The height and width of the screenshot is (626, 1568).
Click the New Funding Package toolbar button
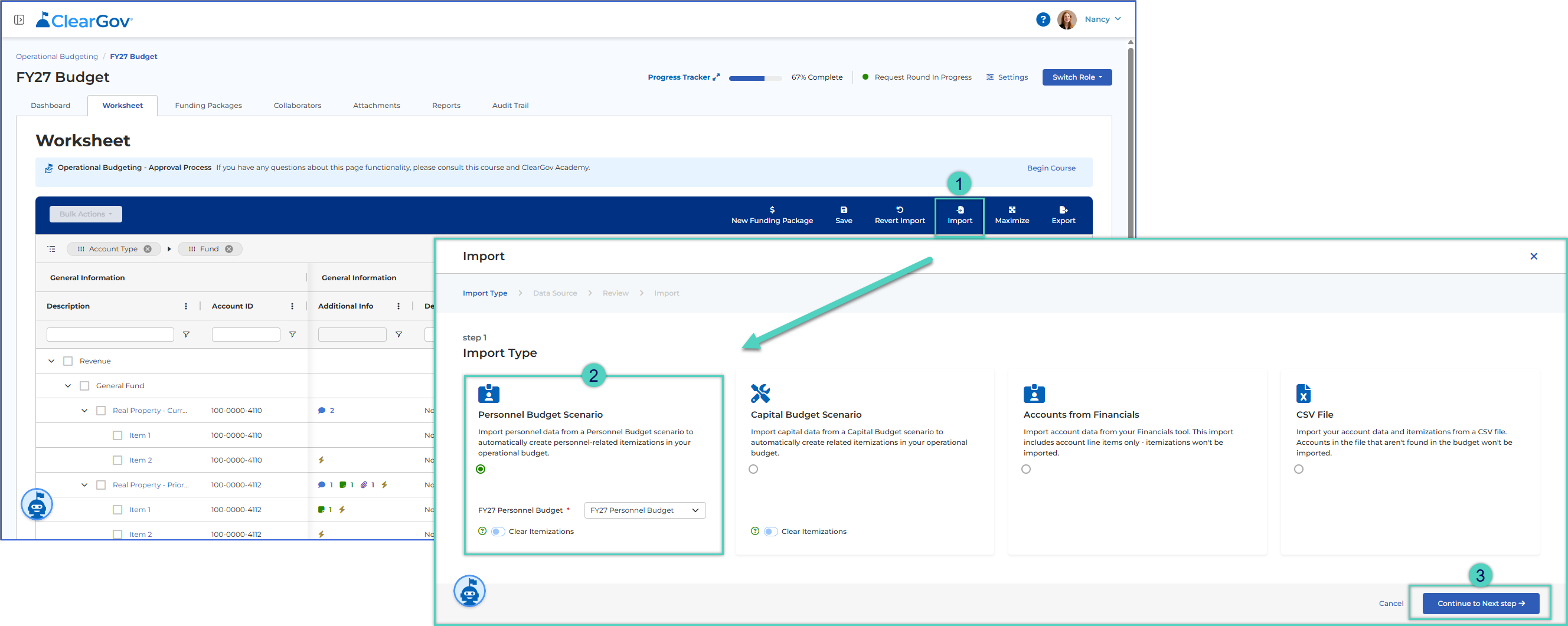pyautogui.click(x=772, y=215)
